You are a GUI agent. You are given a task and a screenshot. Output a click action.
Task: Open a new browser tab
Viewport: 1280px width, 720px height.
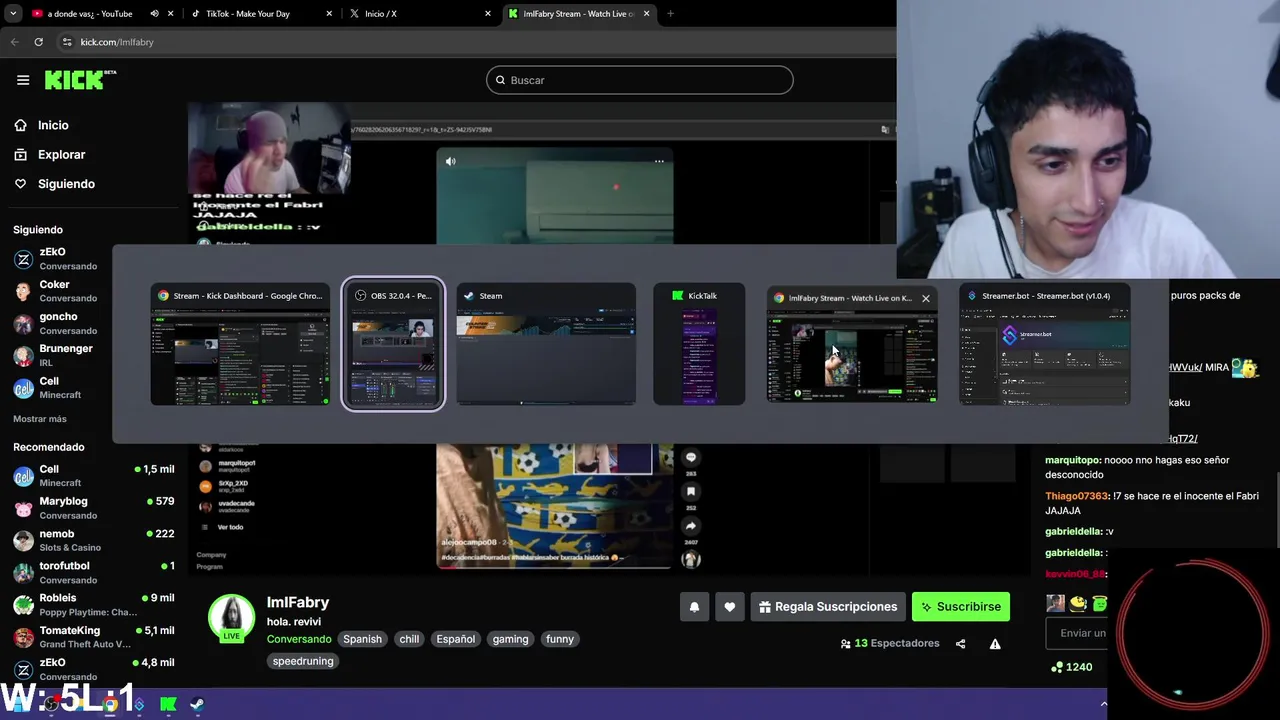point(670,14)
